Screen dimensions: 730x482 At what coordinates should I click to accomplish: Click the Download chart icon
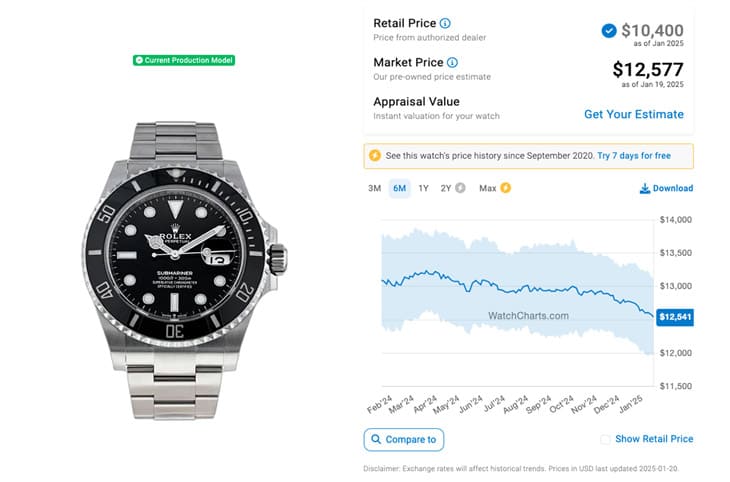[x=644, y=188]
